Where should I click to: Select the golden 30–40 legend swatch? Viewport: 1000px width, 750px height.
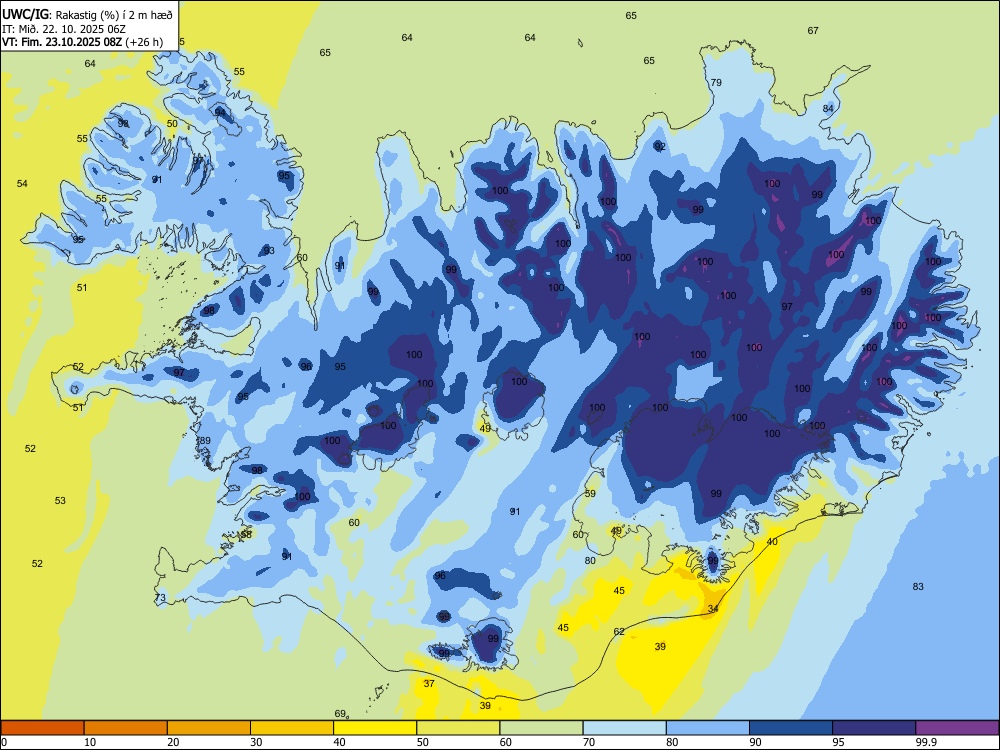[292, 728]
